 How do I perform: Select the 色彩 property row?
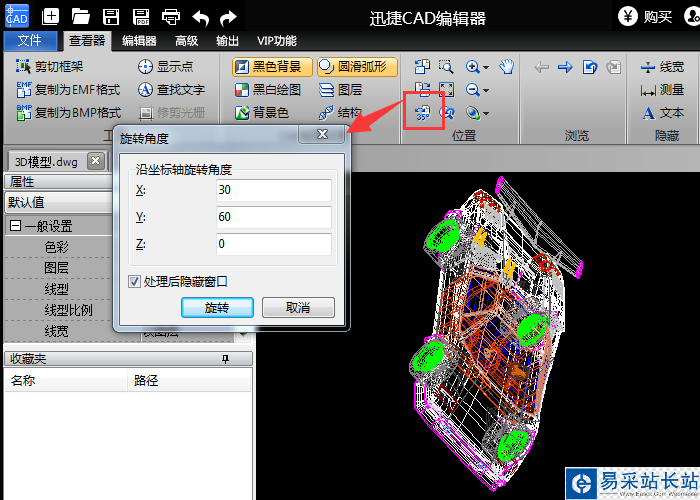tap(57, 247)
